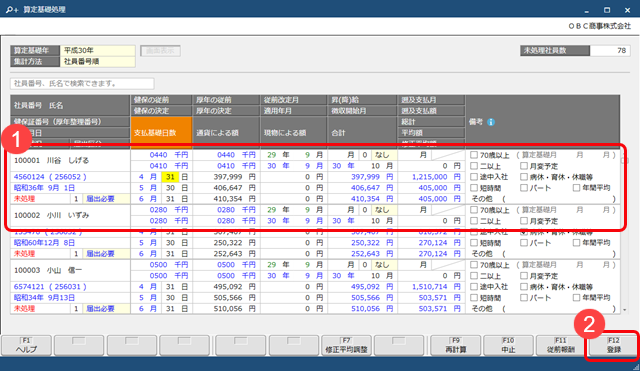Click the orange 支払基礎日数 column header

(x=161, y=132)
